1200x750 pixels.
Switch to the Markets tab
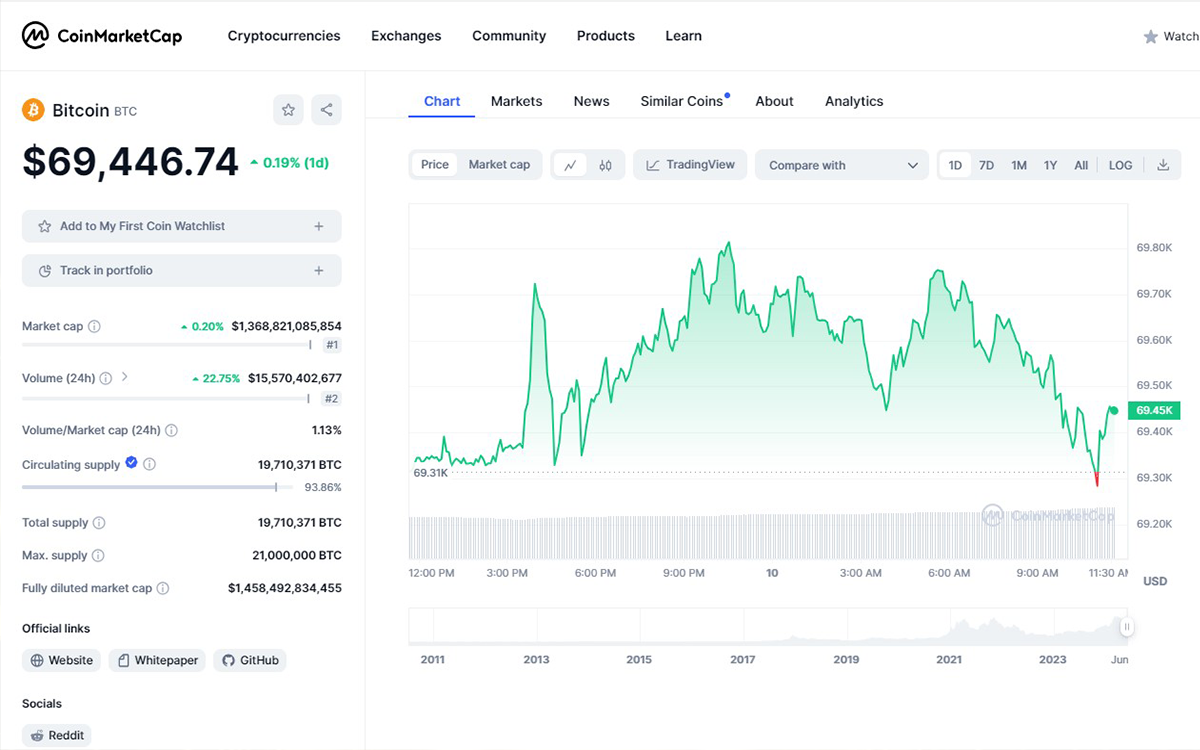click(517, 101)
